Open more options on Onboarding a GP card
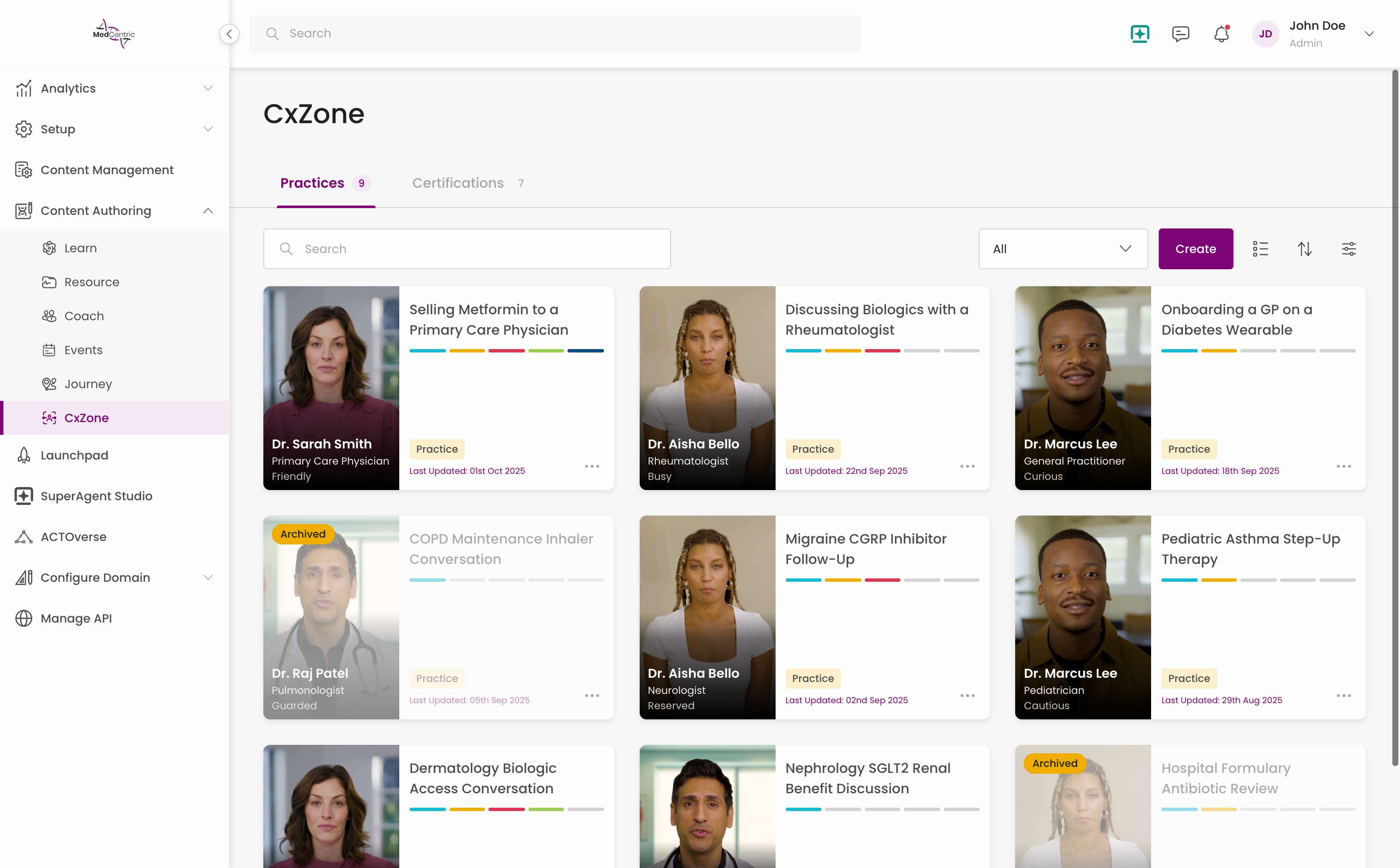This screenshot has width=1400, height=868. [x=1343, y=466]
